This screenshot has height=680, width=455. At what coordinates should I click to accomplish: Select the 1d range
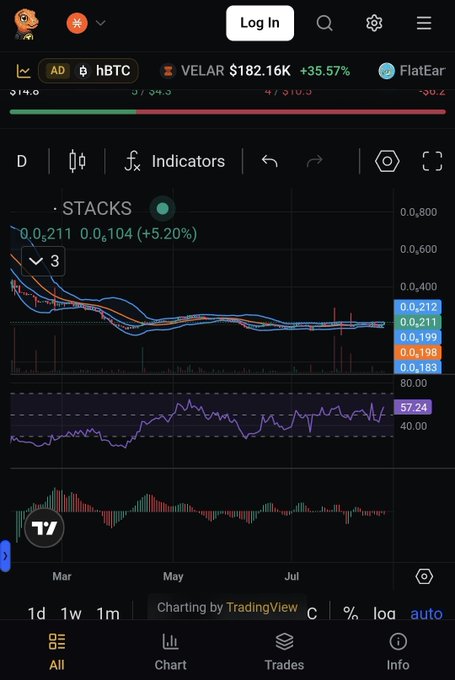coord(36,613)
